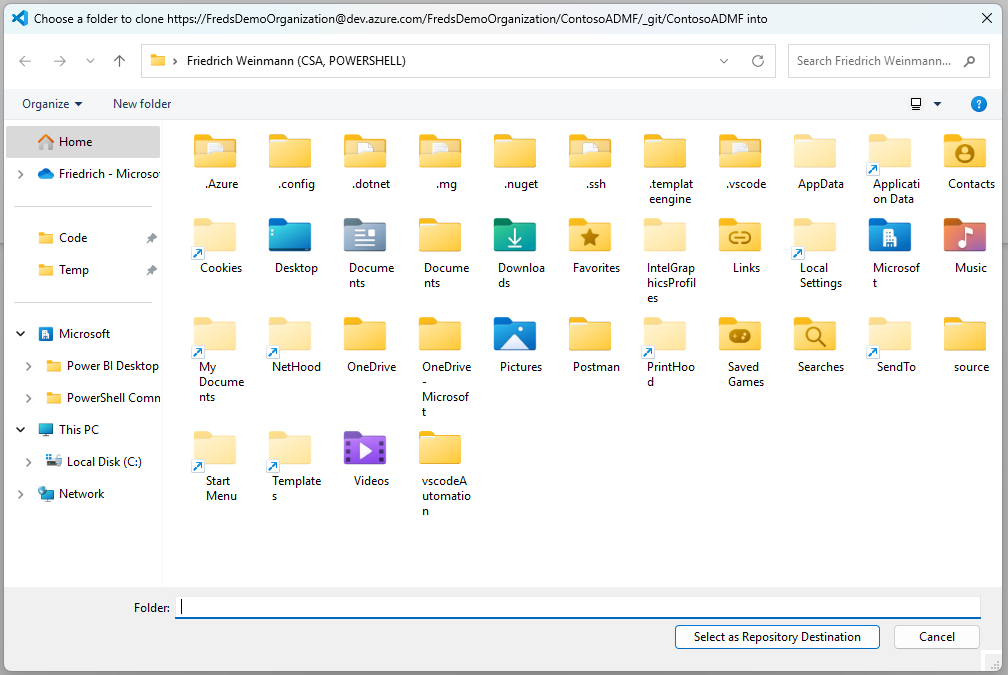Click the back navigation arrow

coord(25,60)
